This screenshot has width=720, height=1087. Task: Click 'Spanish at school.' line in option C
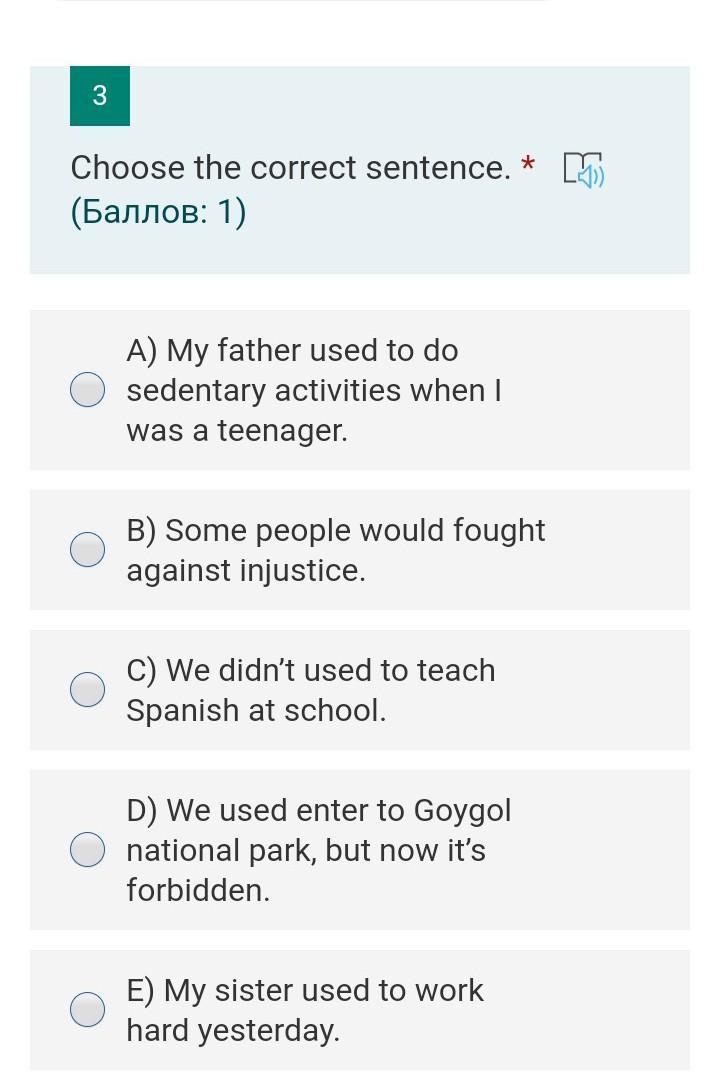[256, 711]
